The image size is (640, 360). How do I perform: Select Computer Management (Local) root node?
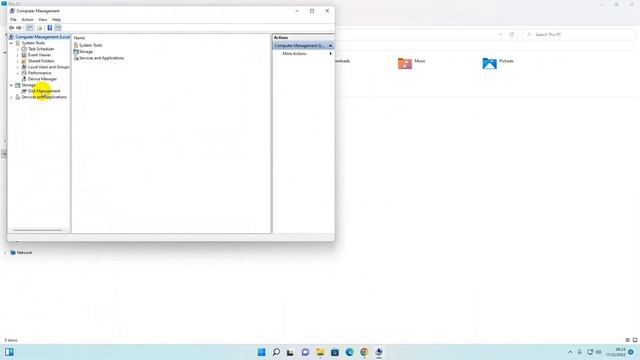coord(42,37)
